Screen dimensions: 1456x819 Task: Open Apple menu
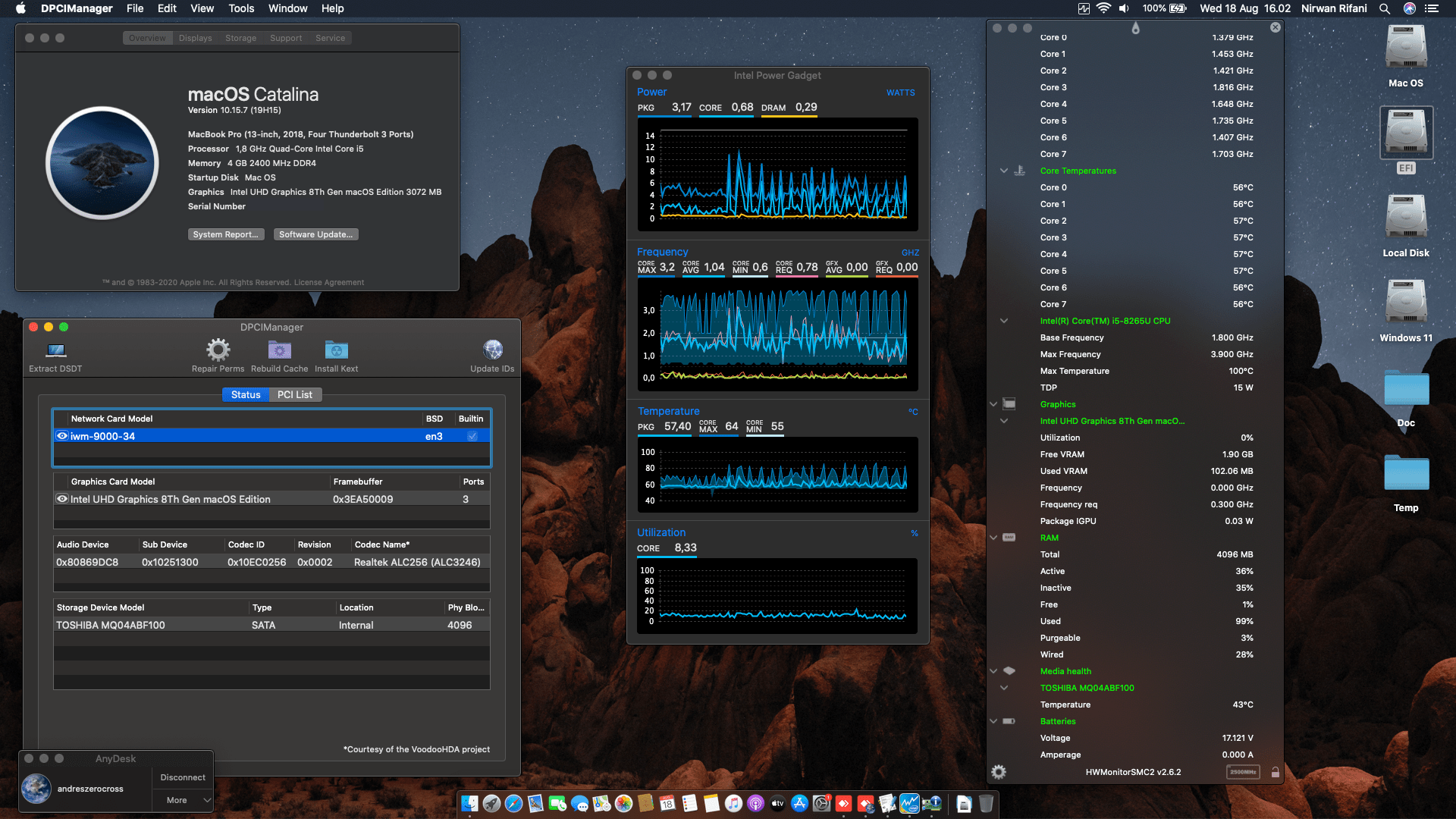20,8
